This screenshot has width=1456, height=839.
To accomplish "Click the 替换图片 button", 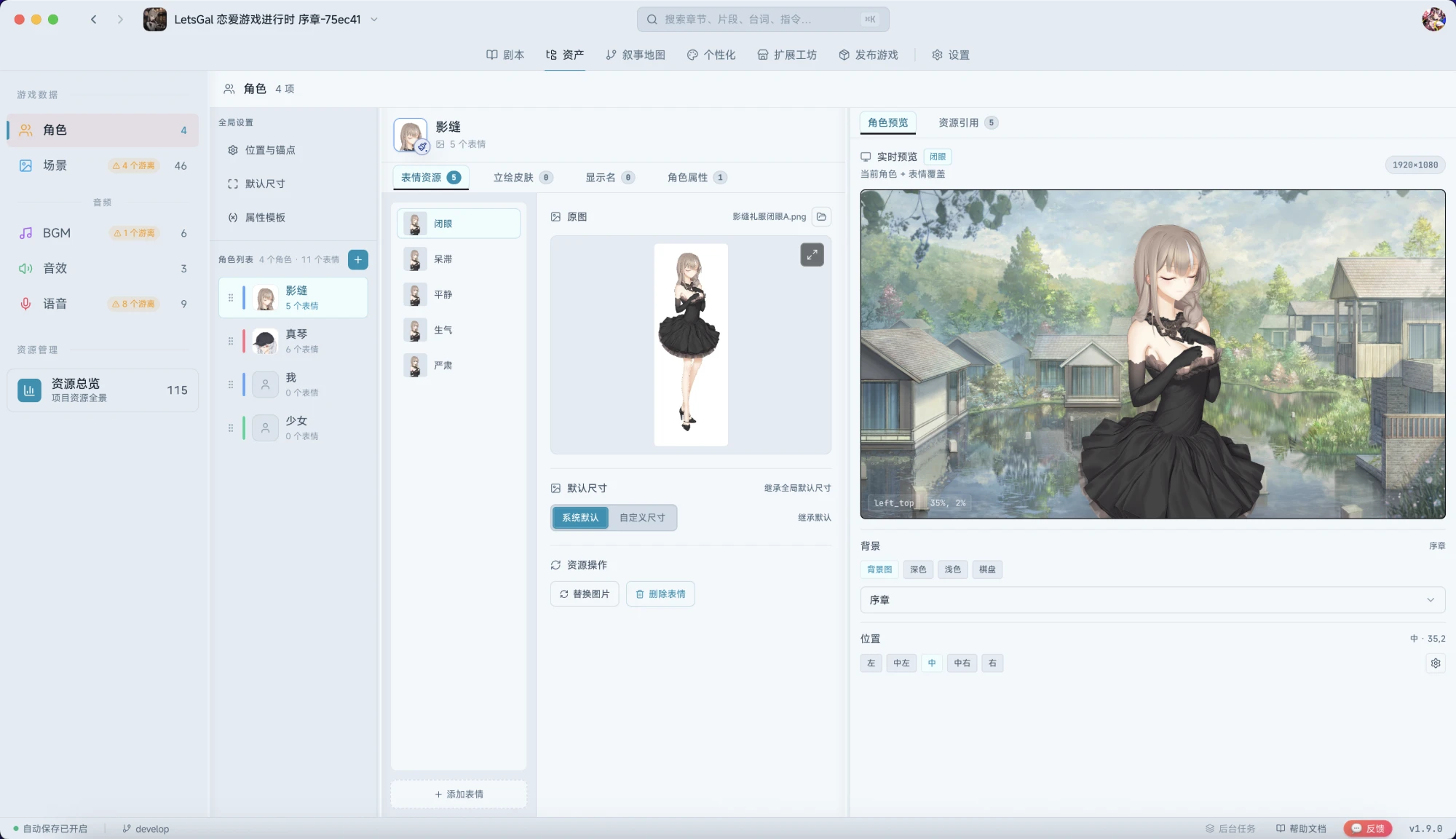I will [x=585, y=594].
